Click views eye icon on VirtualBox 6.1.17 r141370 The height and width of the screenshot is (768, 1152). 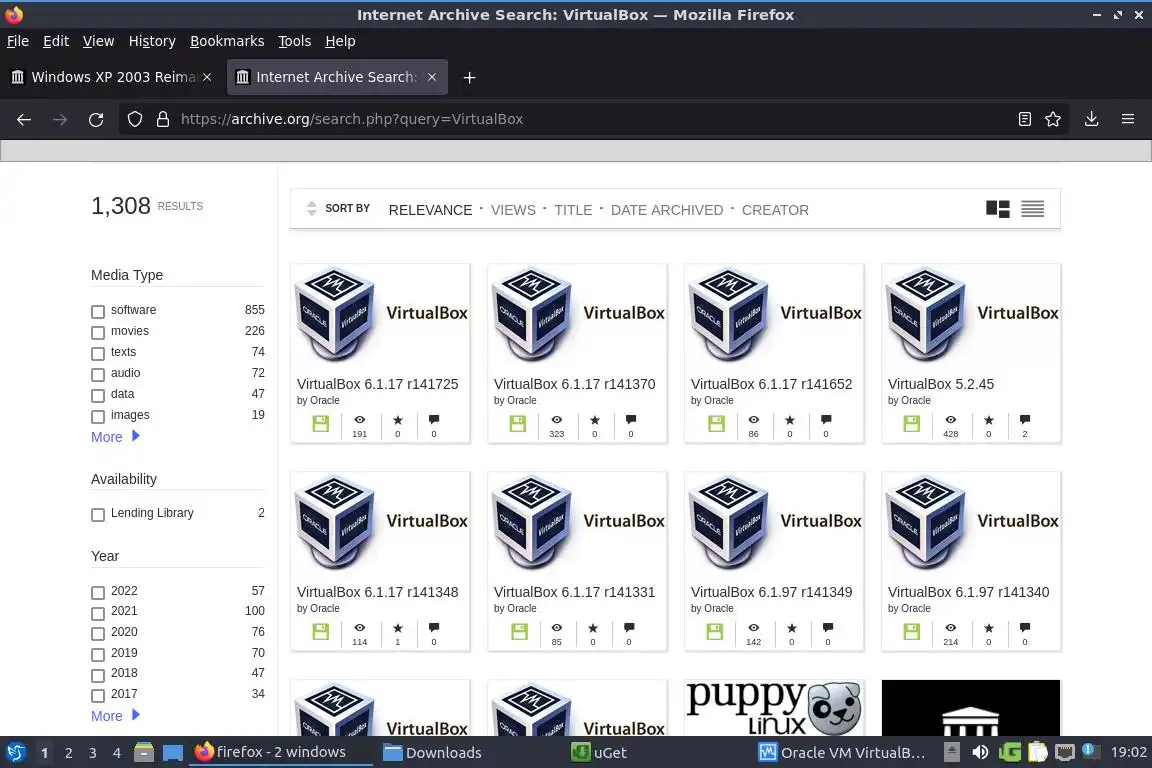click(x=557, y=420)
